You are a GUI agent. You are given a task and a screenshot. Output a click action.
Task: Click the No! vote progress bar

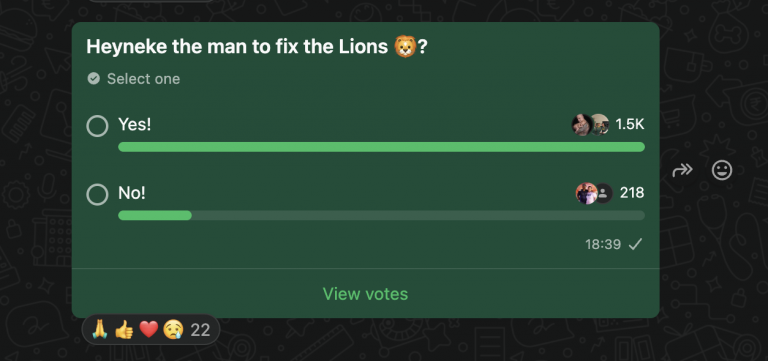382,216
